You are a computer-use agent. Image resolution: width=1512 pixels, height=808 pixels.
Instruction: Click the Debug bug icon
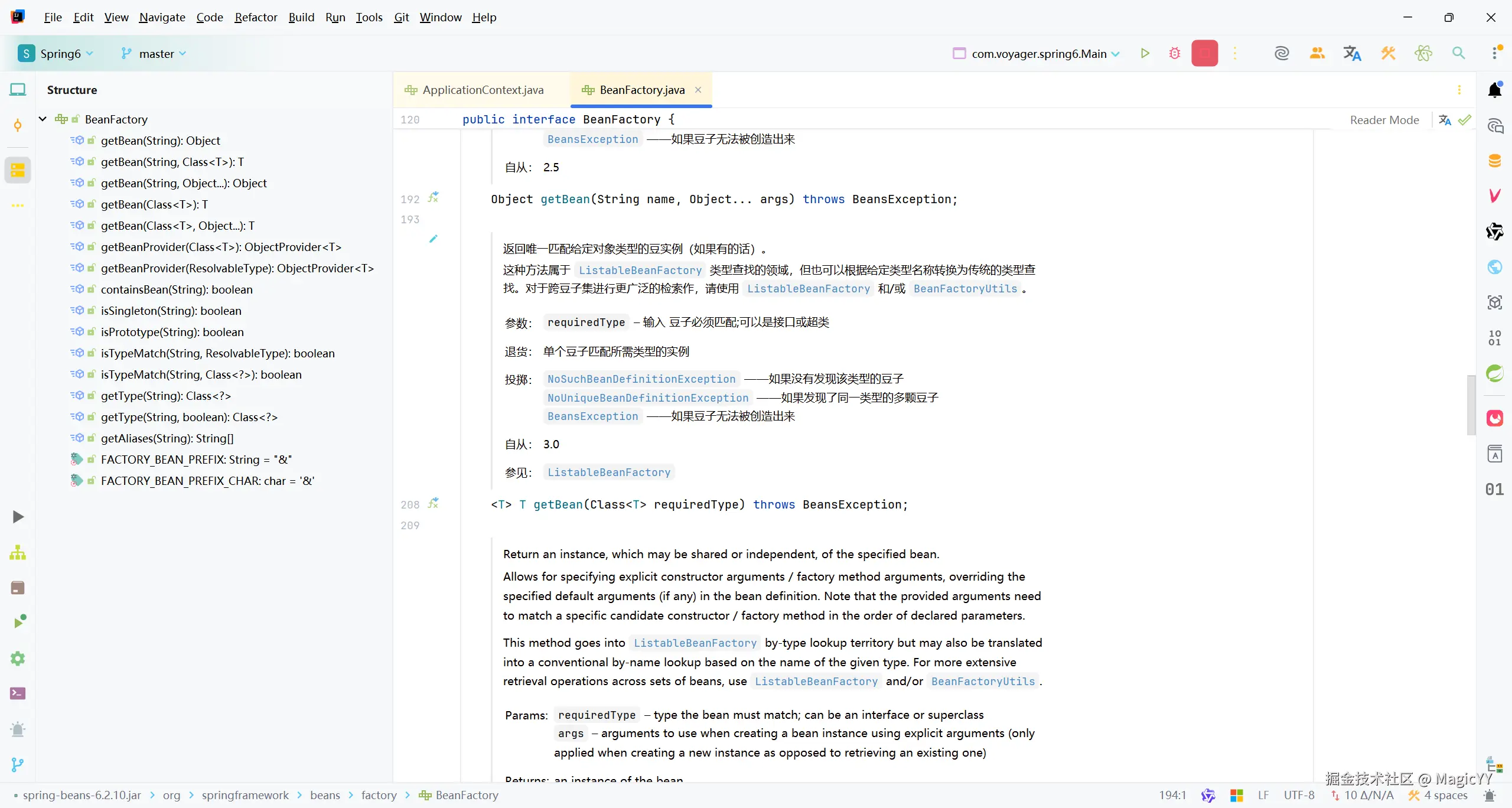click(1174, 53)
